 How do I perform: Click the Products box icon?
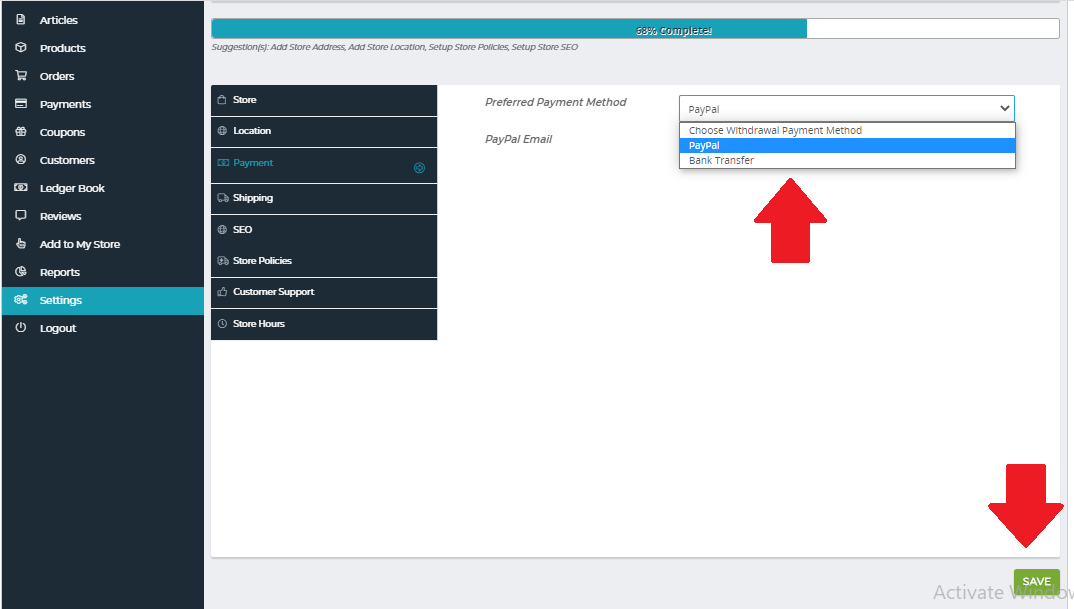[x=20, y=48]
